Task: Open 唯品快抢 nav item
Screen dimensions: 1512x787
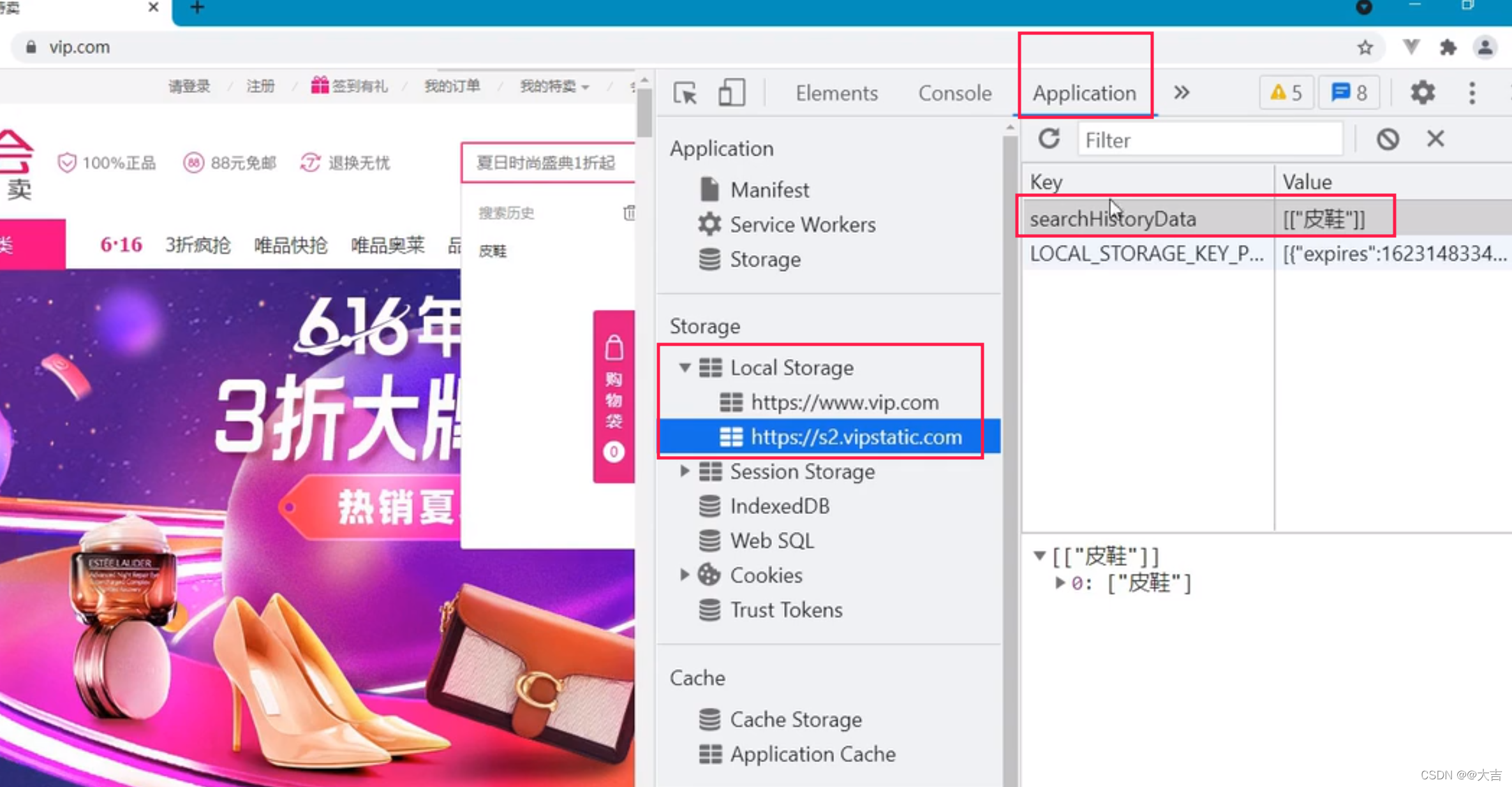Action: point(291,245)
